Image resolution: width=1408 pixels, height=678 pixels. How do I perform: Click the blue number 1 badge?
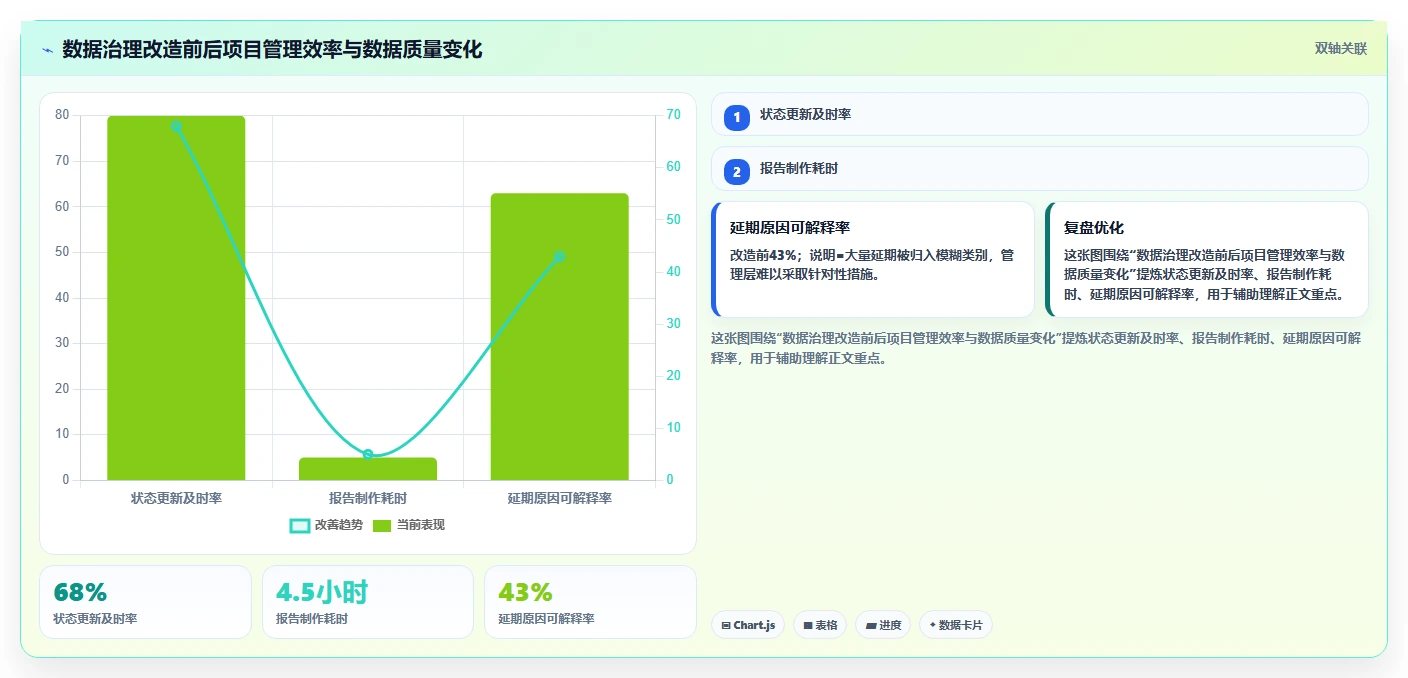[737, 117]
